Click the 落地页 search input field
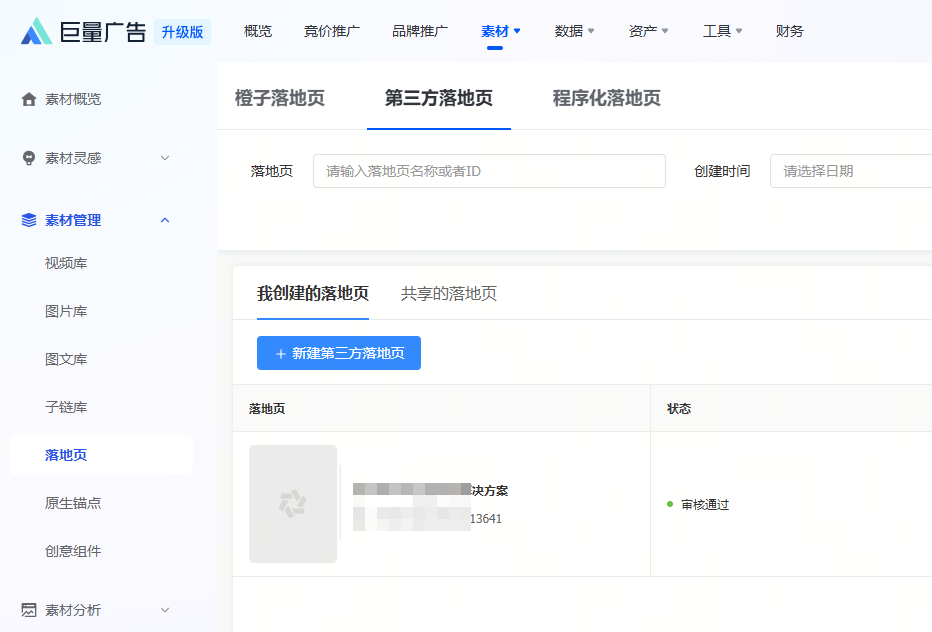This screenshot has width=932, height=632. (489, 171)
